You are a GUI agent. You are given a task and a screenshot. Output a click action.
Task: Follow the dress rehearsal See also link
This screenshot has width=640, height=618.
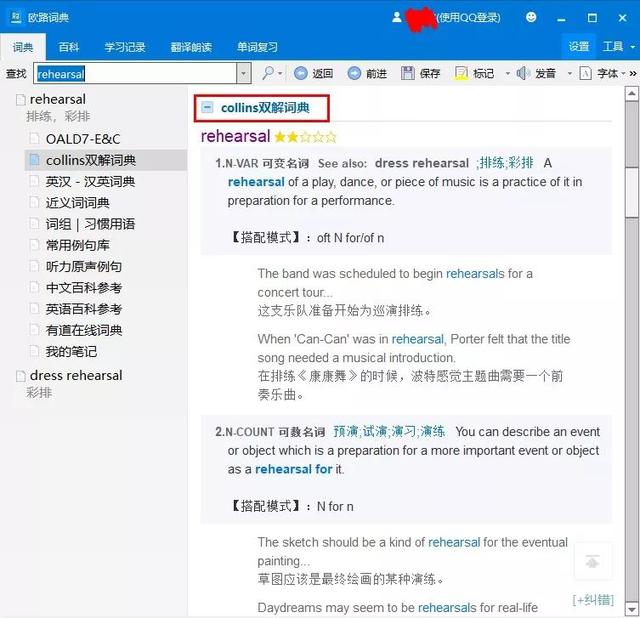[x=422, y=163]
